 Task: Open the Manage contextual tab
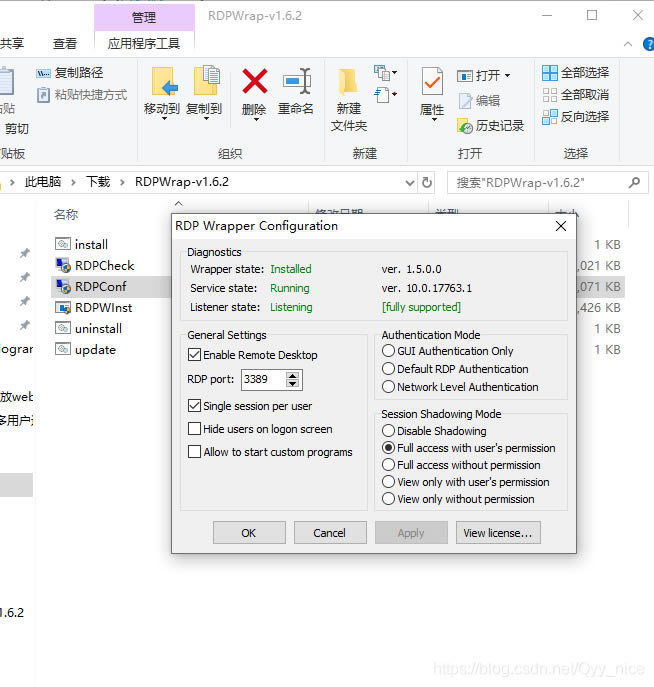144,18
